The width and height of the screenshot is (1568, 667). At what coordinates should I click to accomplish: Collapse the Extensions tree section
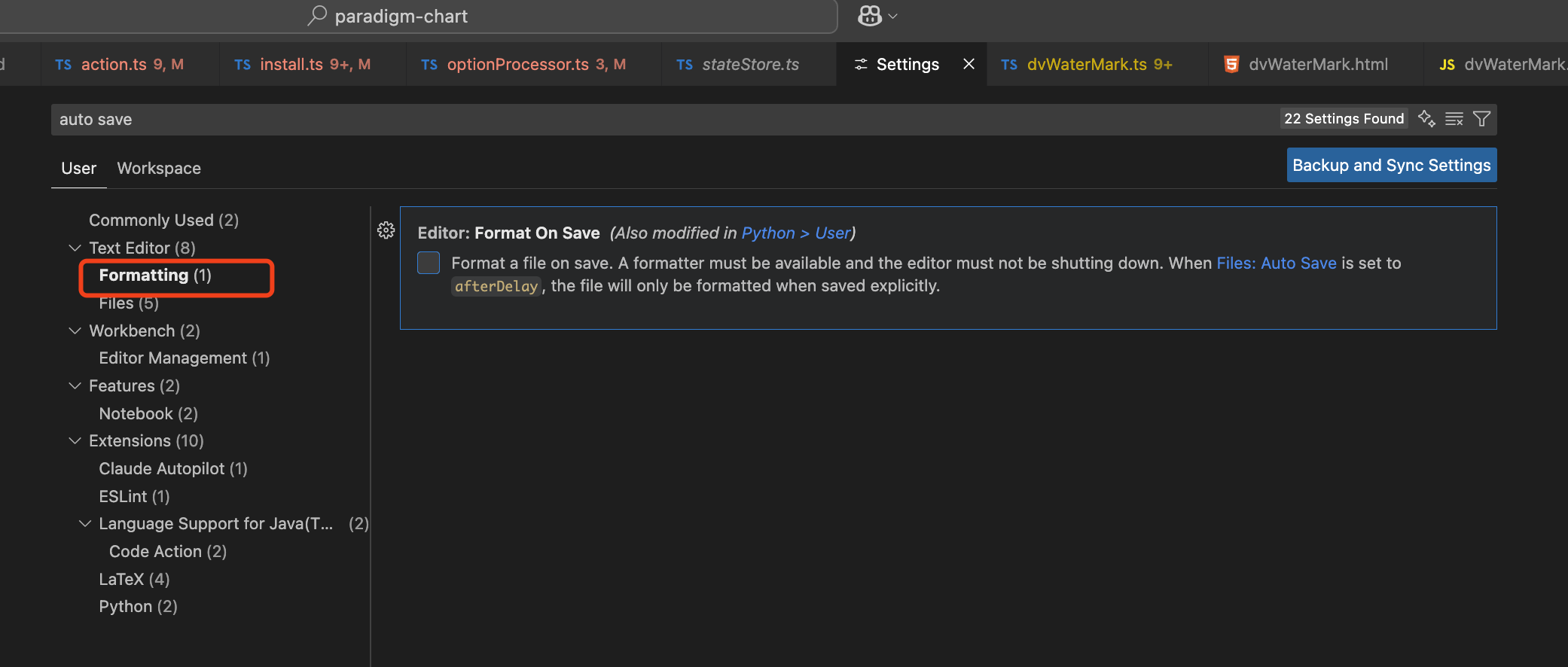click(x=75, y=440)
